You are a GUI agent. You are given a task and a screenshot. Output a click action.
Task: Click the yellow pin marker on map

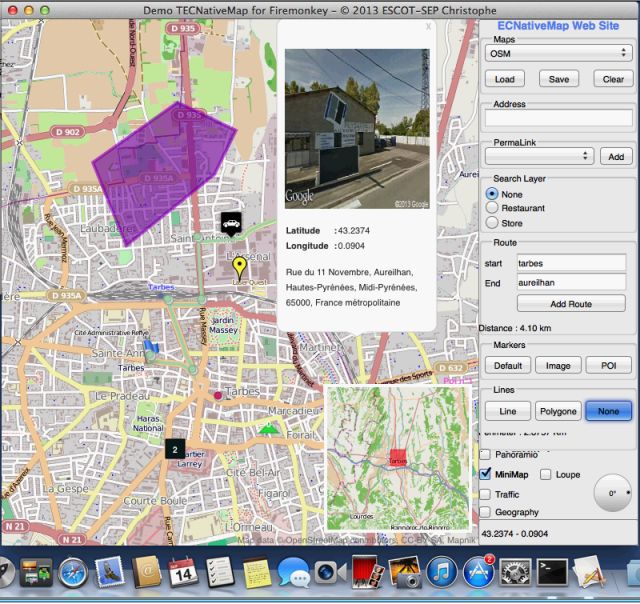240,268
